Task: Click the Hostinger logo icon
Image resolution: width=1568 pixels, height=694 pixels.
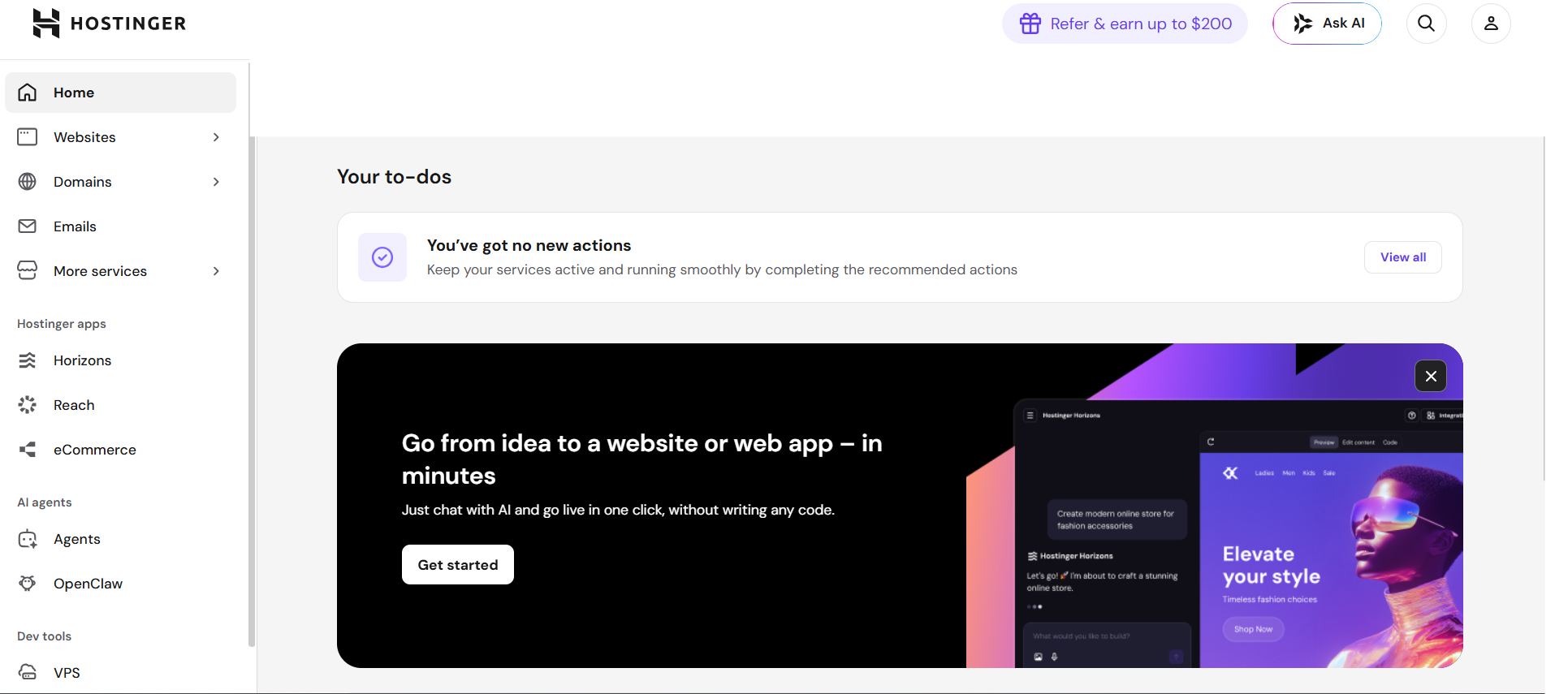Action: (46, 24)
